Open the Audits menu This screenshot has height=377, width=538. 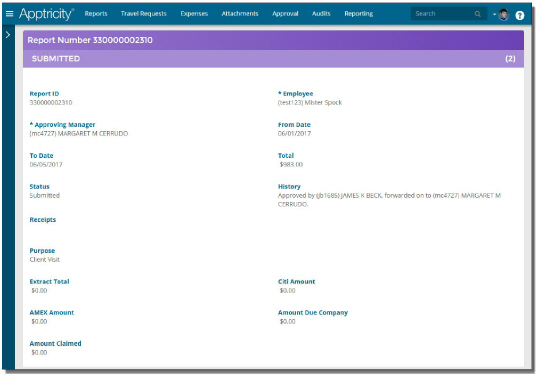tap(321, 14)
